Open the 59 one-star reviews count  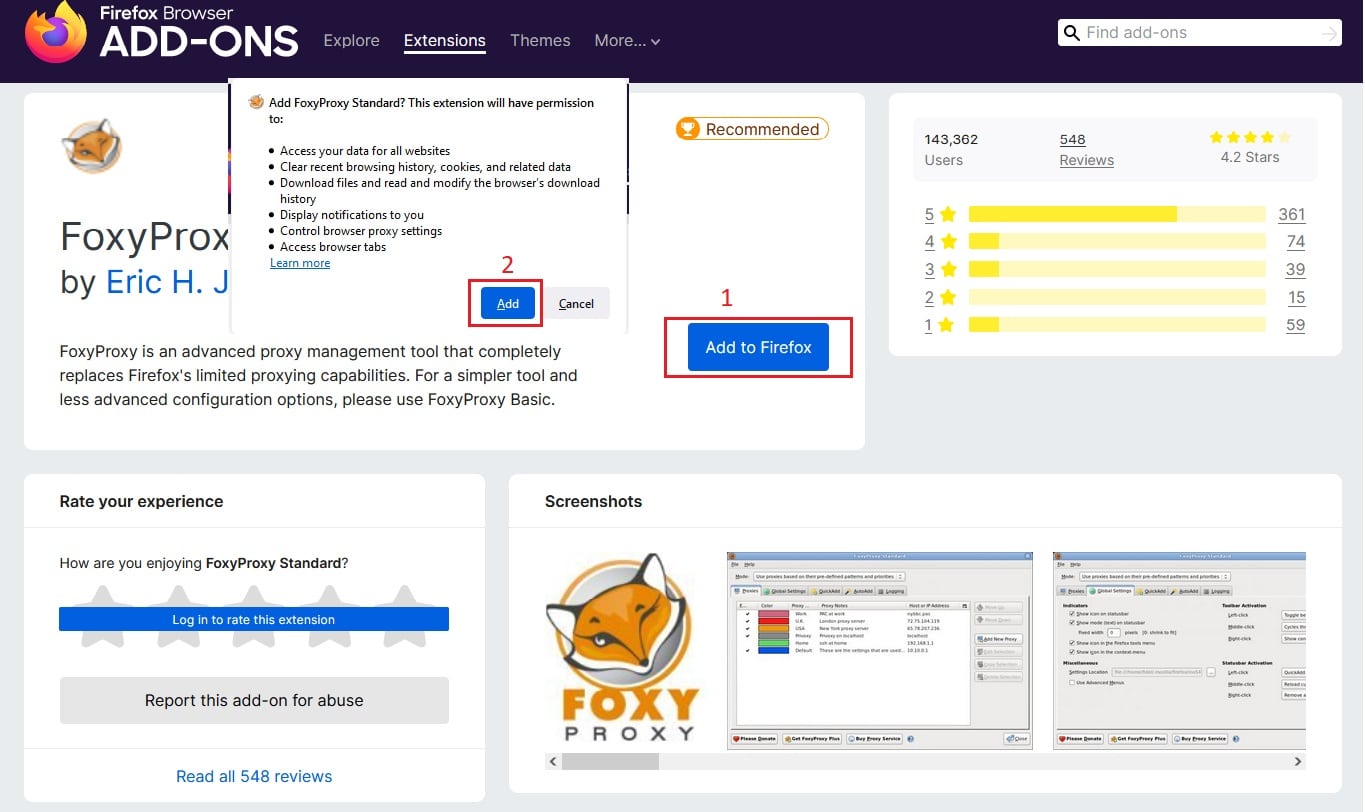click(1295, 325)
